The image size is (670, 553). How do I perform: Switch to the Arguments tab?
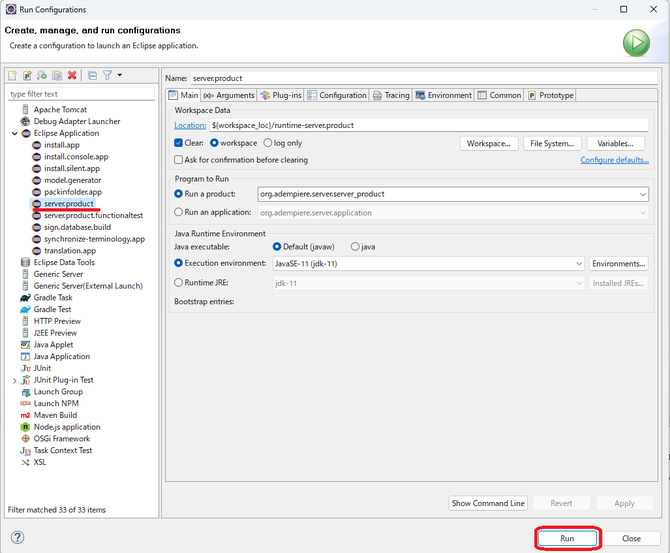click(229, 95)
